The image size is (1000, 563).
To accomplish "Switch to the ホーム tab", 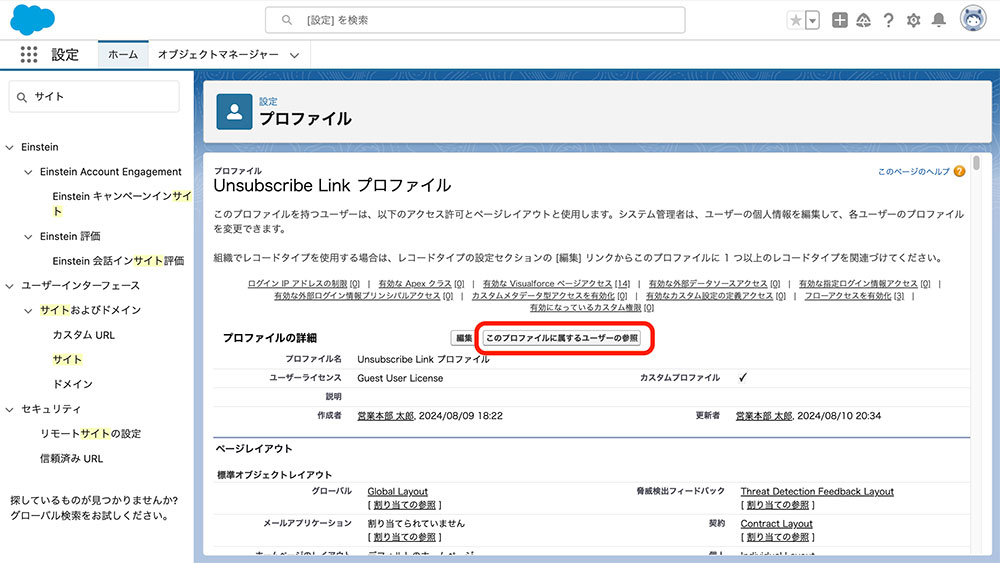I will pyautogui.click(x=123, y=55).
